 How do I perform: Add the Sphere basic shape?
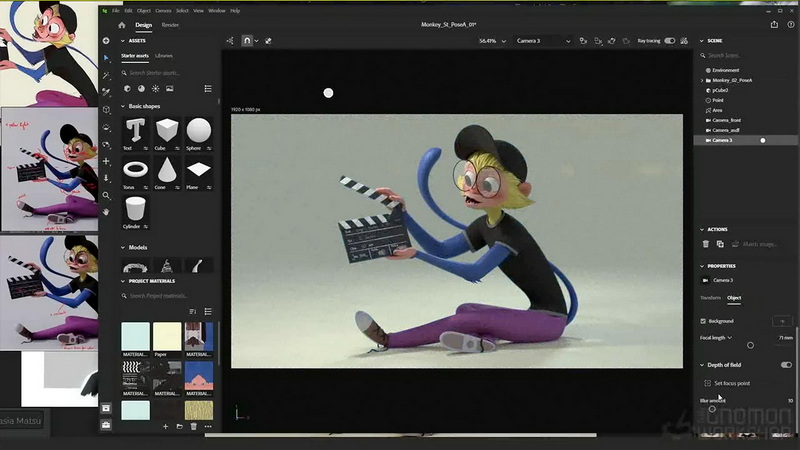(x=198, y=134)
